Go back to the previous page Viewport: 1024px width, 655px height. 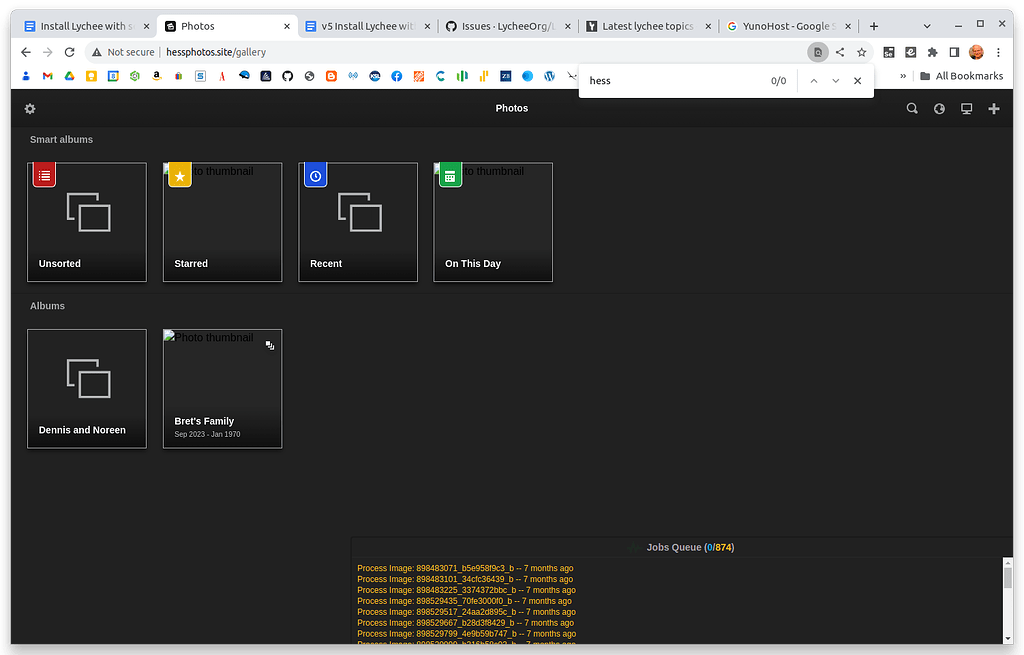(x=26, y=52)
